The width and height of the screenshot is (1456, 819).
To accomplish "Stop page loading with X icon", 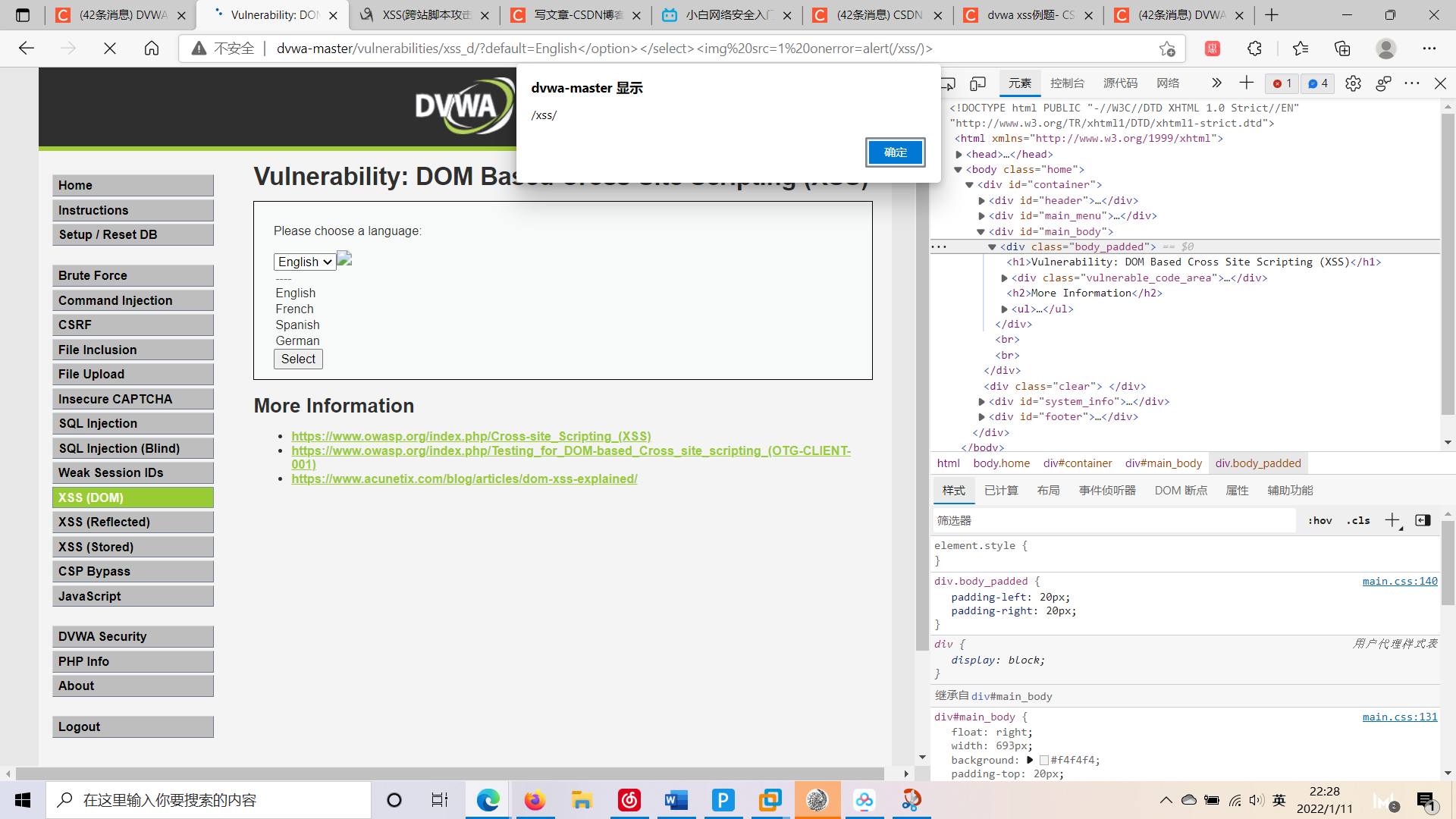I will 110,49.
